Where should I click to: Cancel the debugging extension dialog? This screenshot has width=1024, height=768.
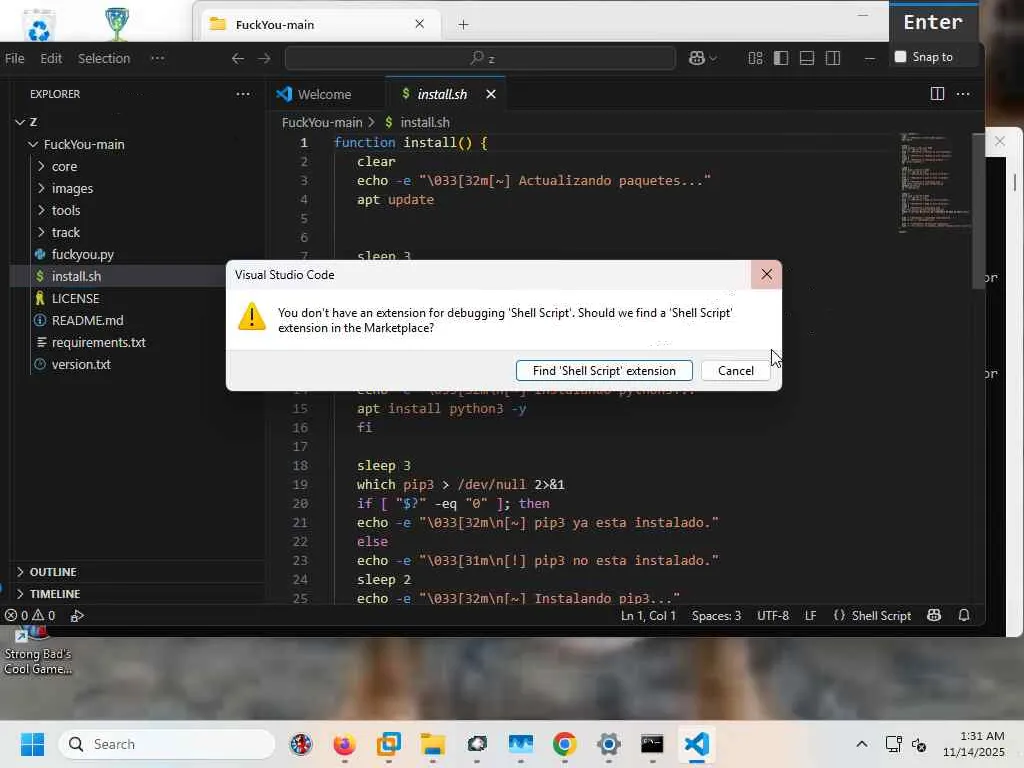pyautogui.click(x=735, y=370)
